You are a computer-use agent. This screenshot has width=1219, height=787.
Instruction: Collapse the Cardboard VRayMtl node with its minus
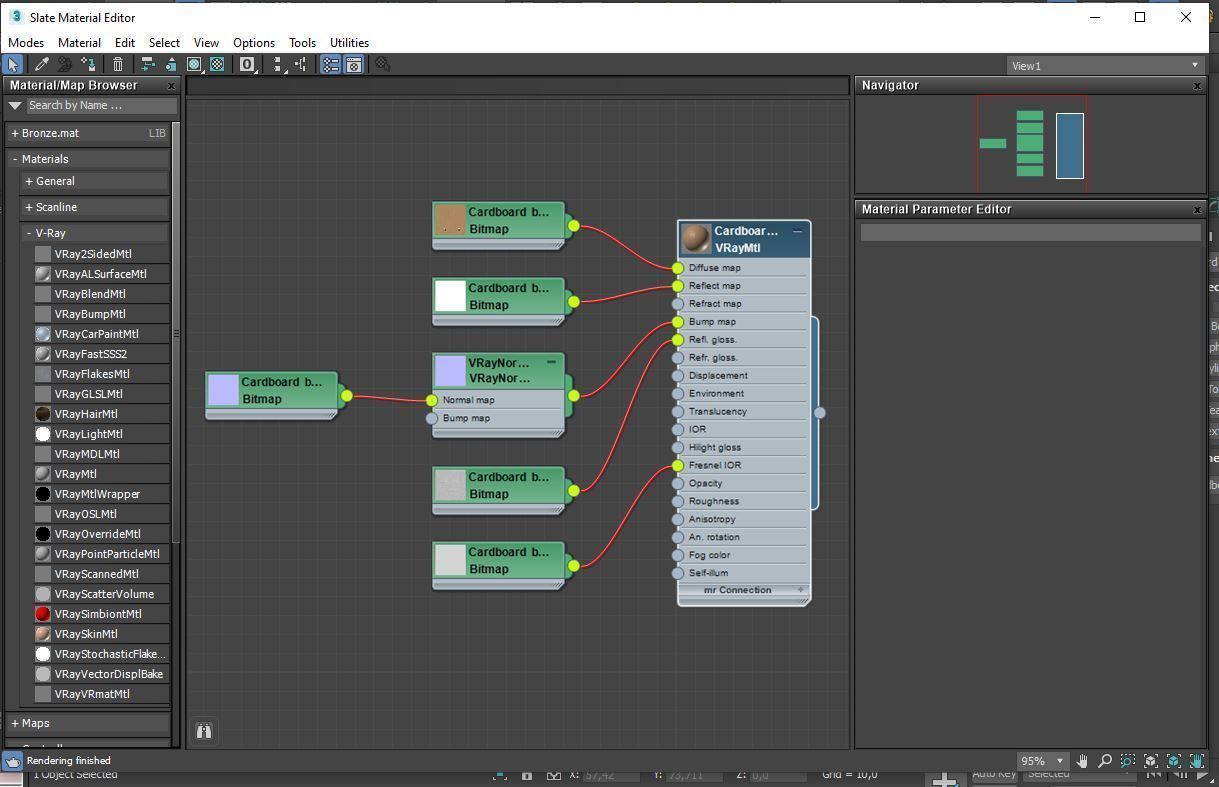(797, 231)
